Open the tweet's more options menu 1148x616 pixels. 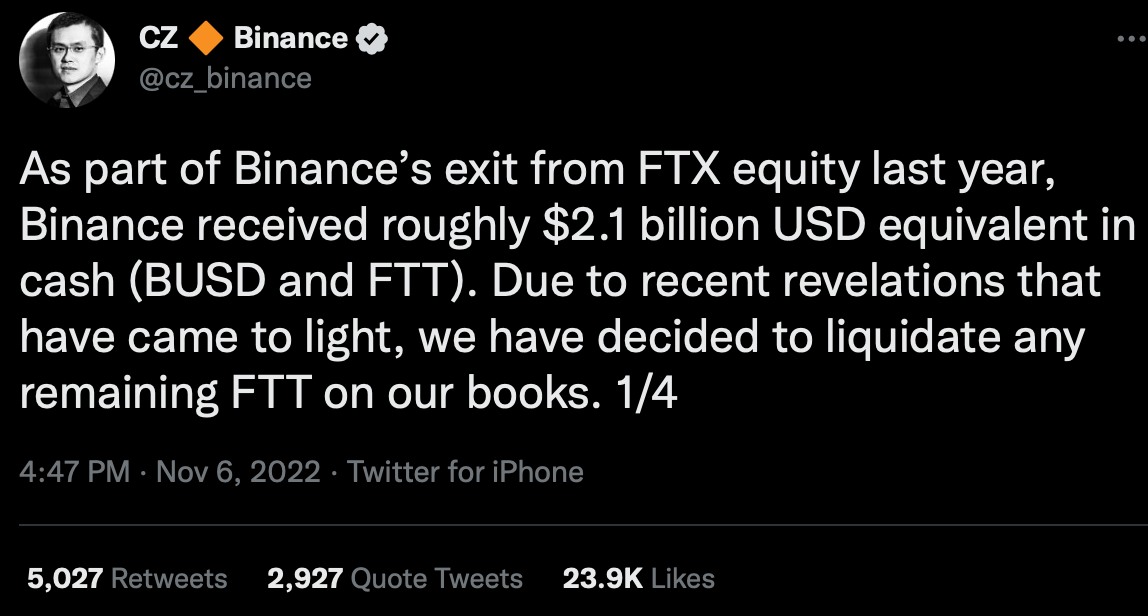pos(1133,36)
